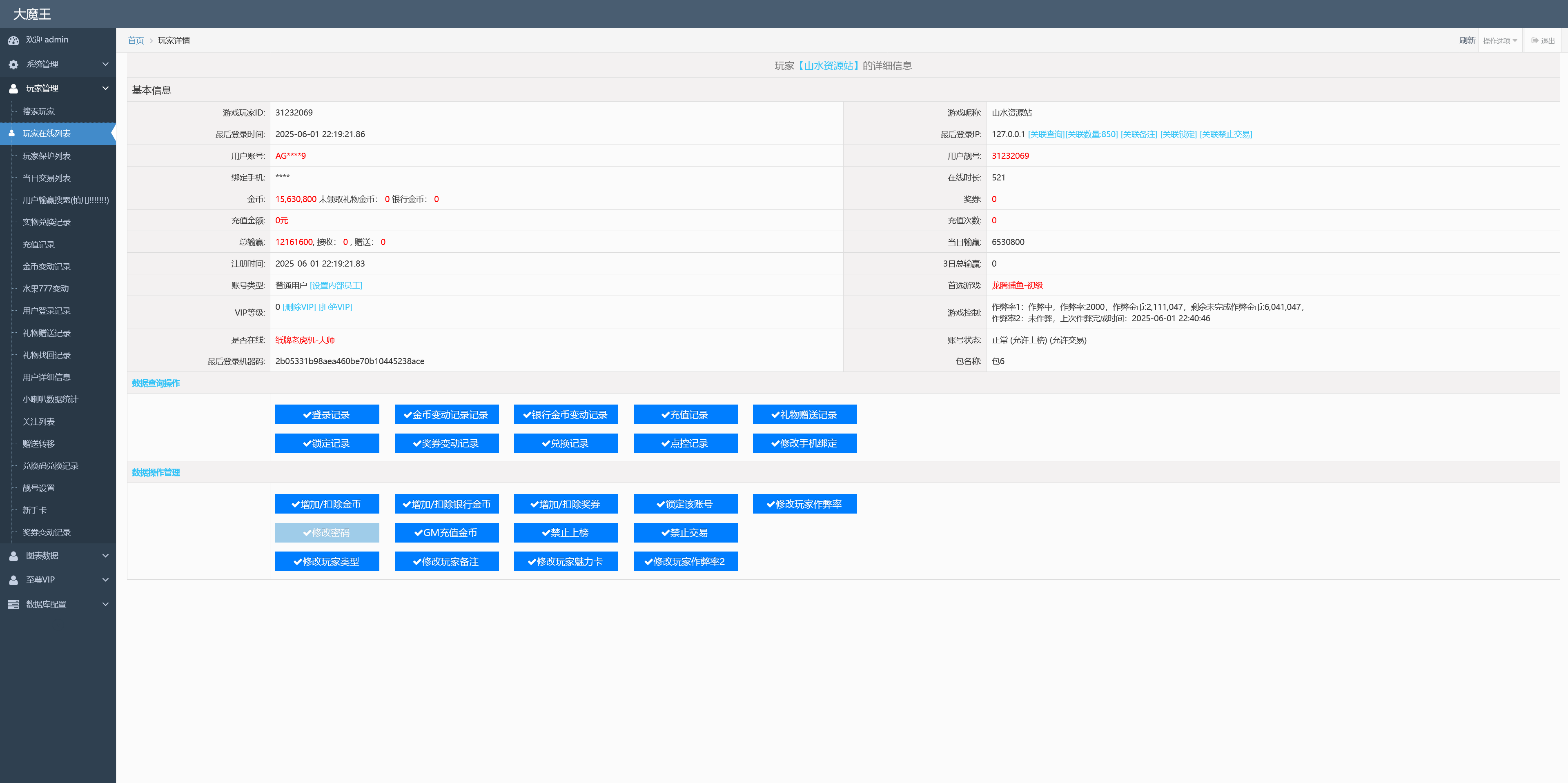Click the user icon beside 玩家管理
Screen dimensions: 1568x783
pos(13,89)
